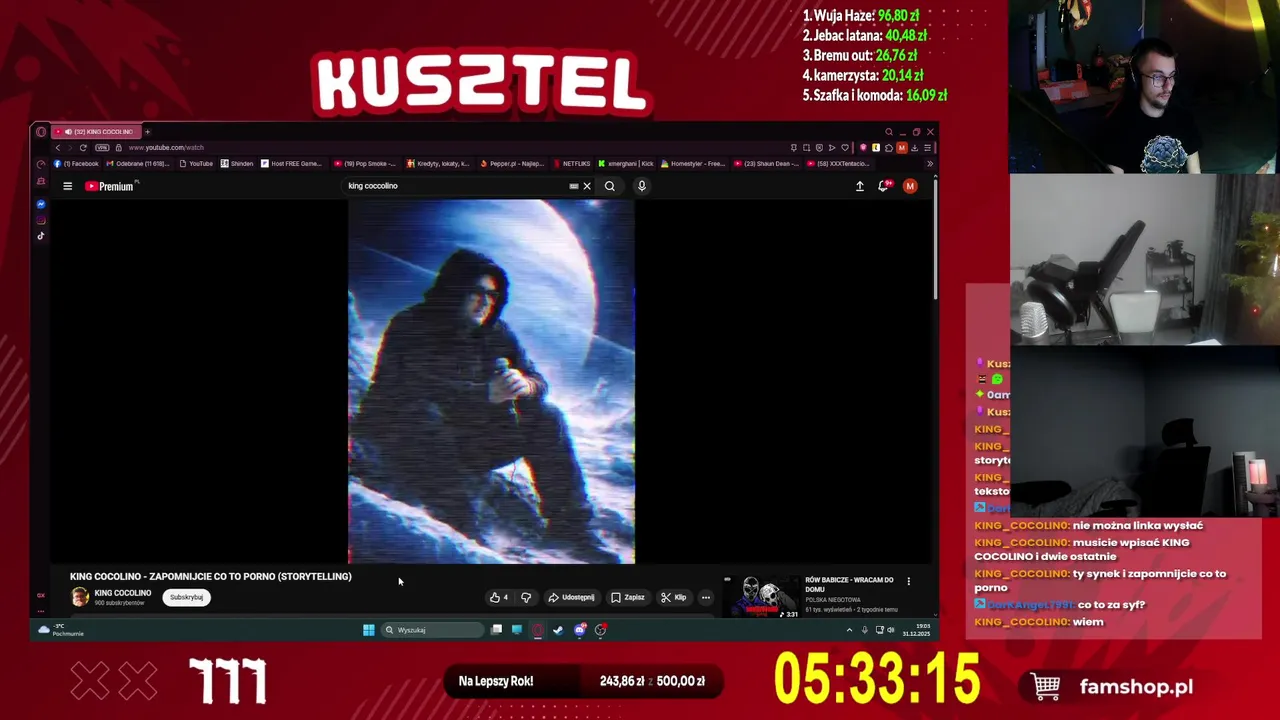Like the video with the thumbs-up button

498,598
